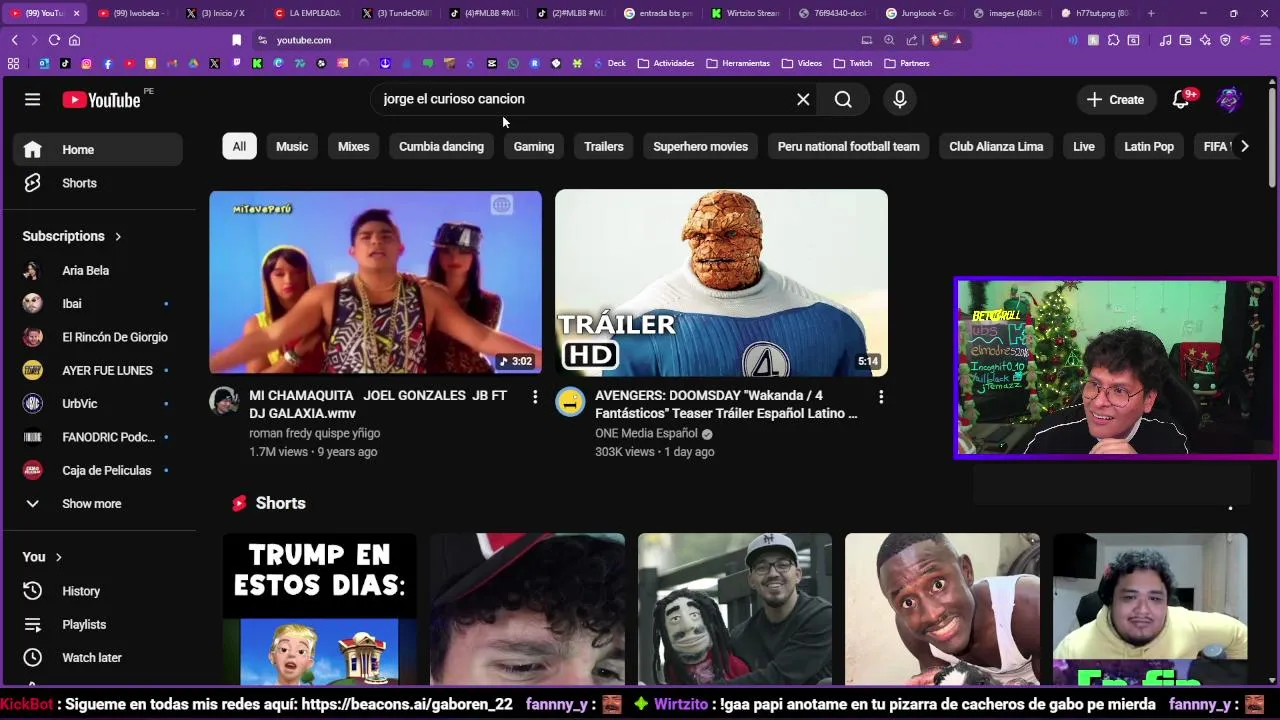Open Kick bookmark in bookmarks bar
Viewport: 1280px width, 720px height.
257,63
